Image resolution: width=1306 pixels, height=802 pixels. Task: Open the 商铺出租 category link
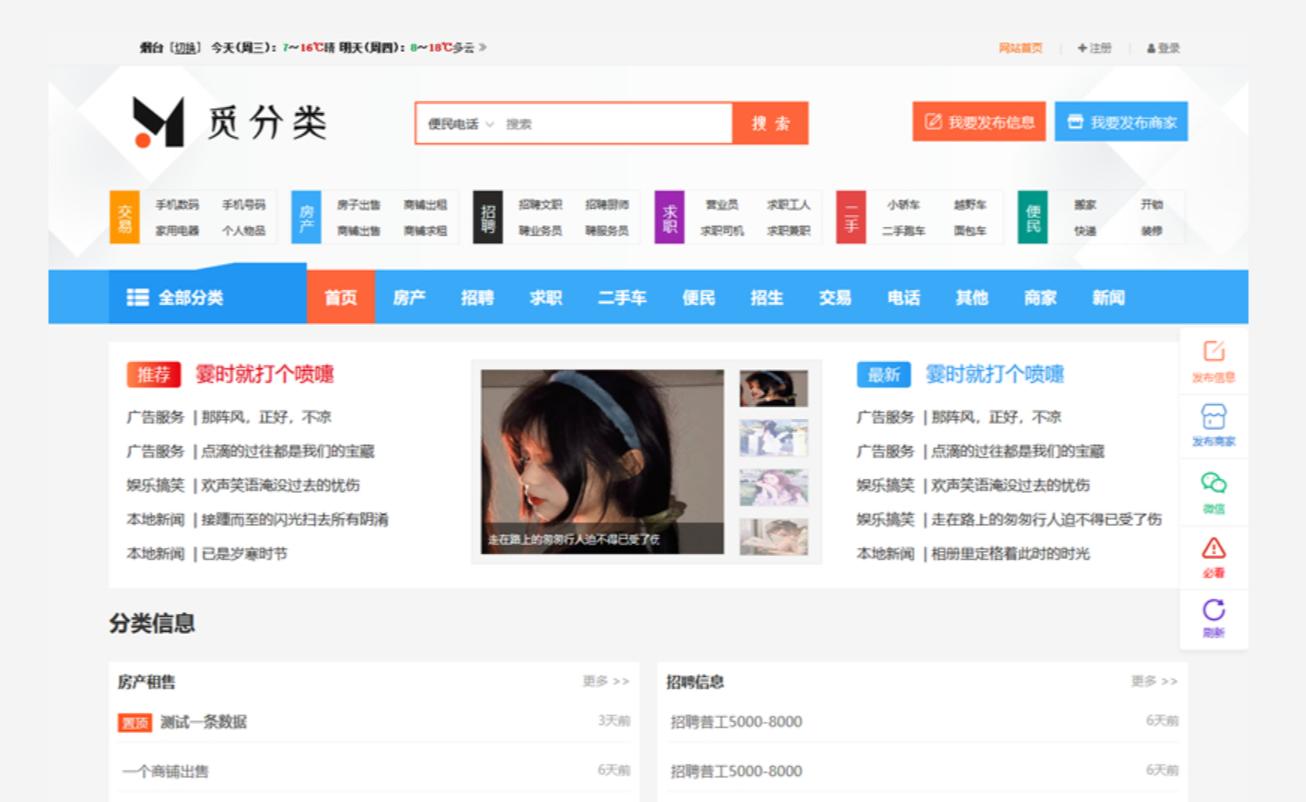(426, 204)
